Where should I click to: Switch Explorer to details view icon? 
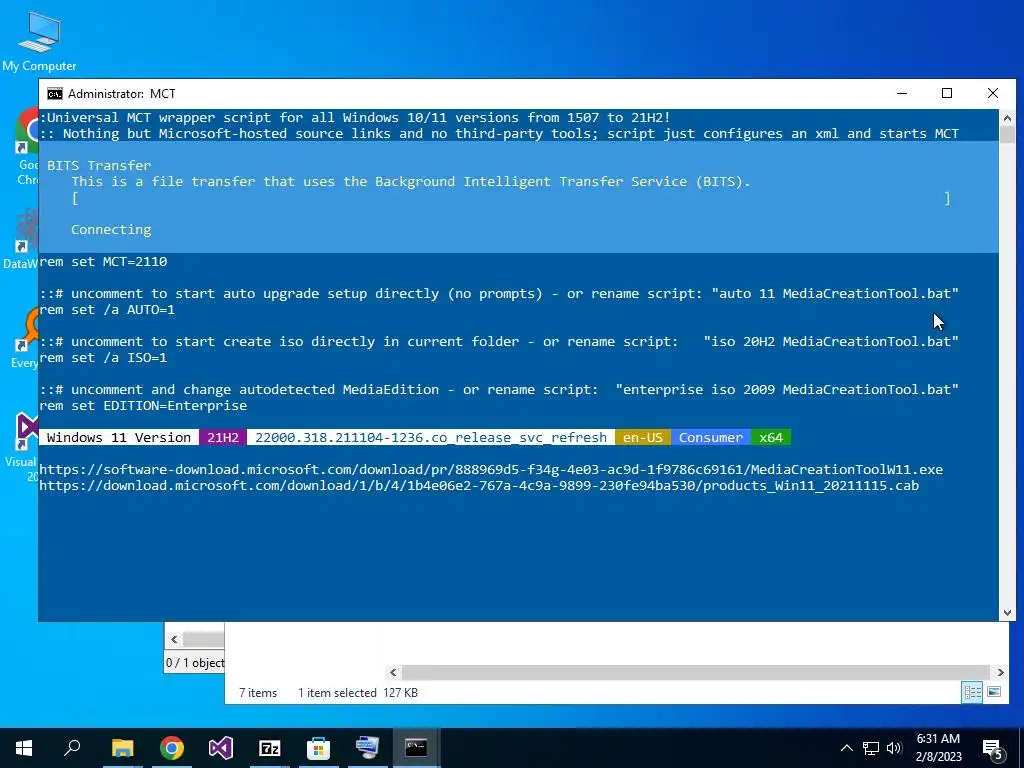coord(972,692)
